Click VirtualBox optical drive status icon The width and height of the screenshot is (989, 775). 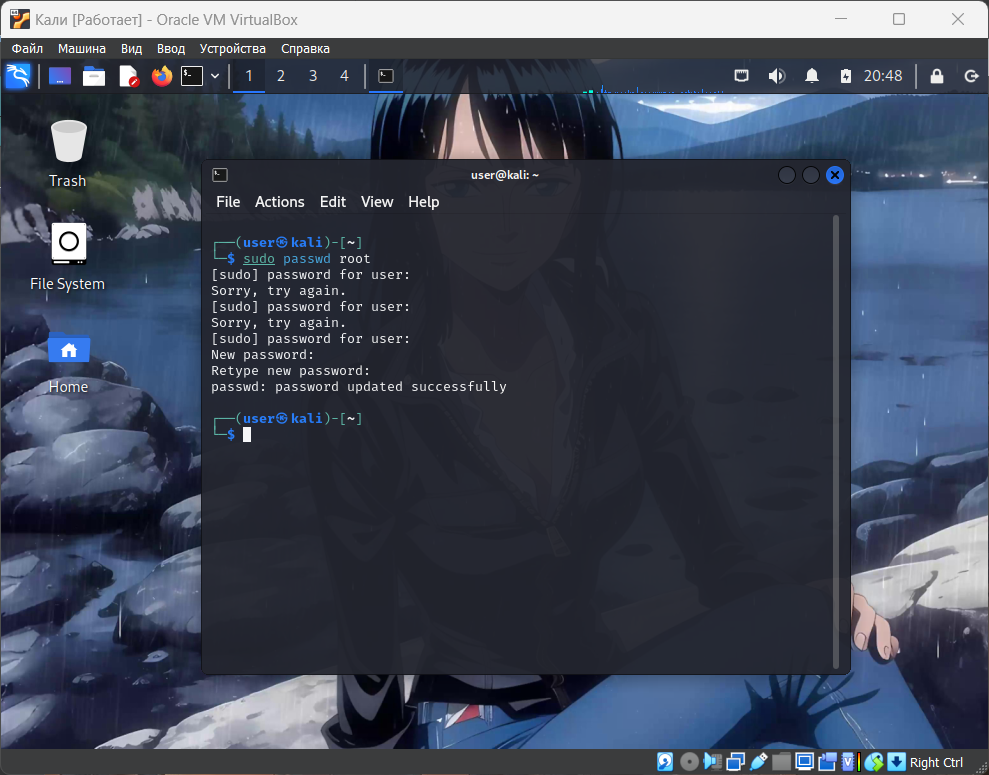point(689,762)
